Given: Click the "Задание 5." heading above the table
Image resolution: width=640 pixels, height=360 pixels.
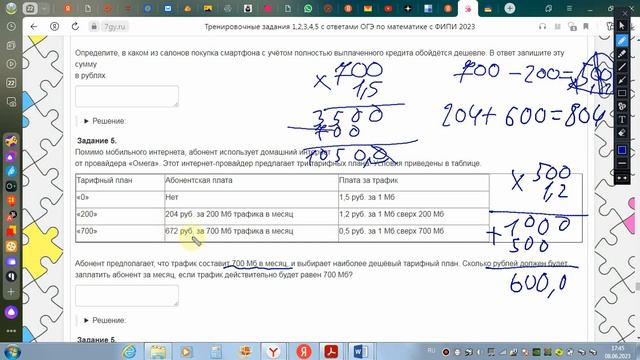Looking at the screenshot, I should [97, 141].
